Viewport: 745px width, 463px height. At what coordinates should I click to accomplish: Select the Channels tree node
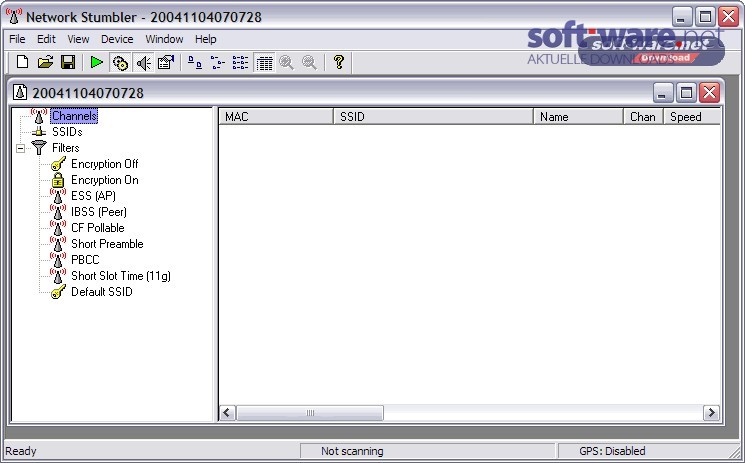click(x=74, y=116)
